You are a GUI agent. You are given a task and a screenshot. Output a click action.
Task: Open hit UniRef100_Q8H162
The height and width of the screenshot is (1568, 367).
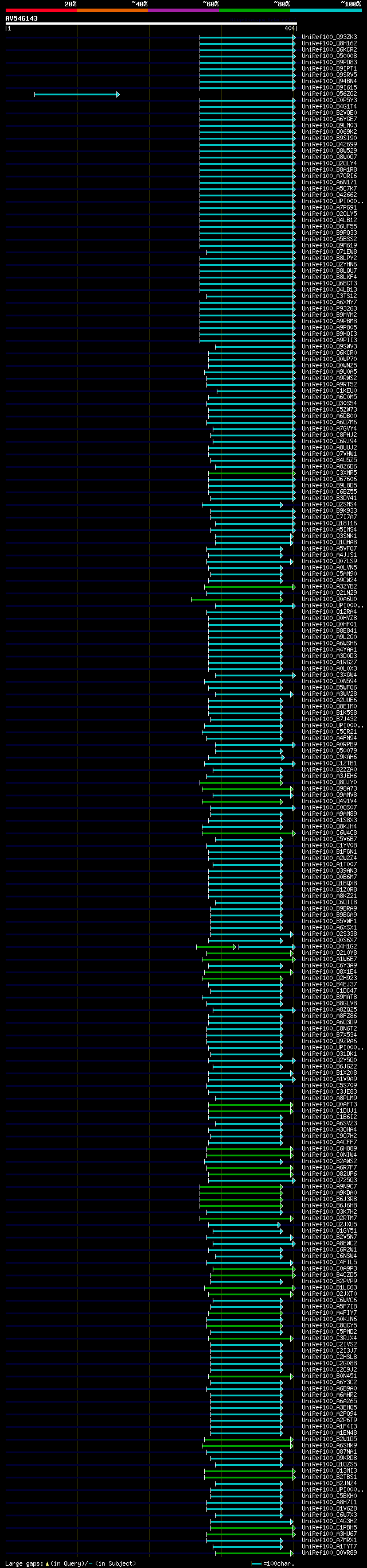click(329, 43)
